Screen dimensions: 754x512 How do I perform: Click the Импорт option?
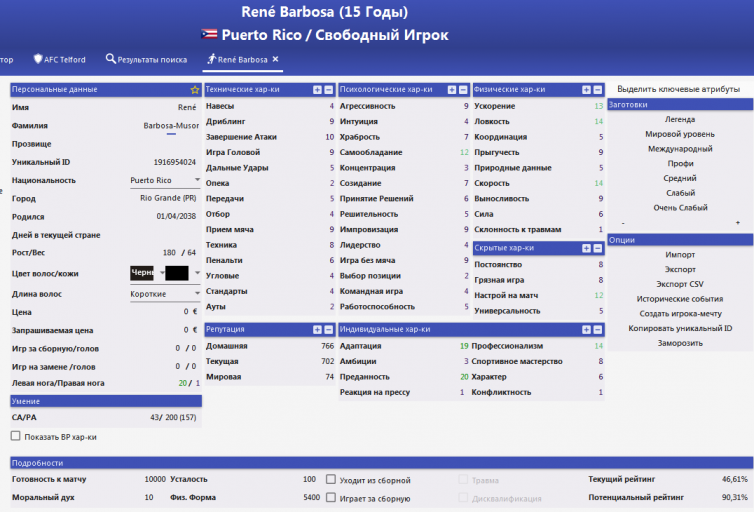point(680,255)
